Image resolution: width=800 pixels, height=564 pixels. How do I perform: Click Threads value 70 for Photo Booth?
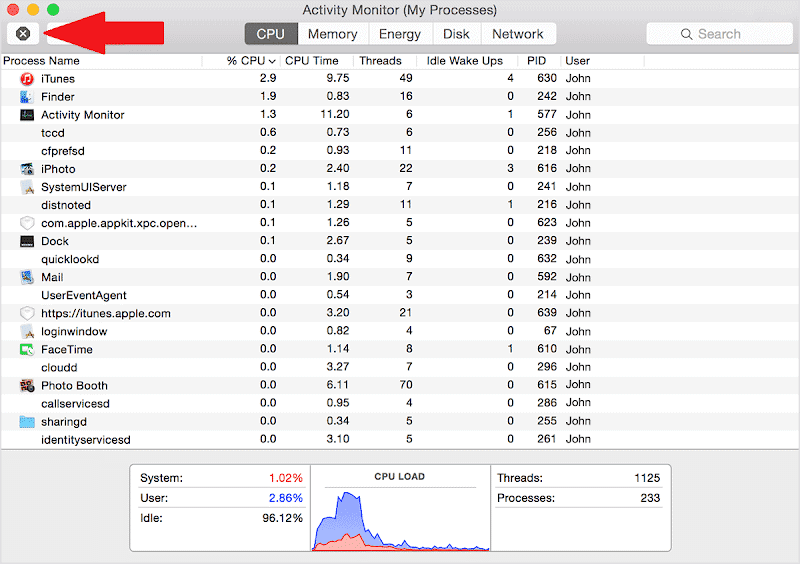click(x=406, y=385)
